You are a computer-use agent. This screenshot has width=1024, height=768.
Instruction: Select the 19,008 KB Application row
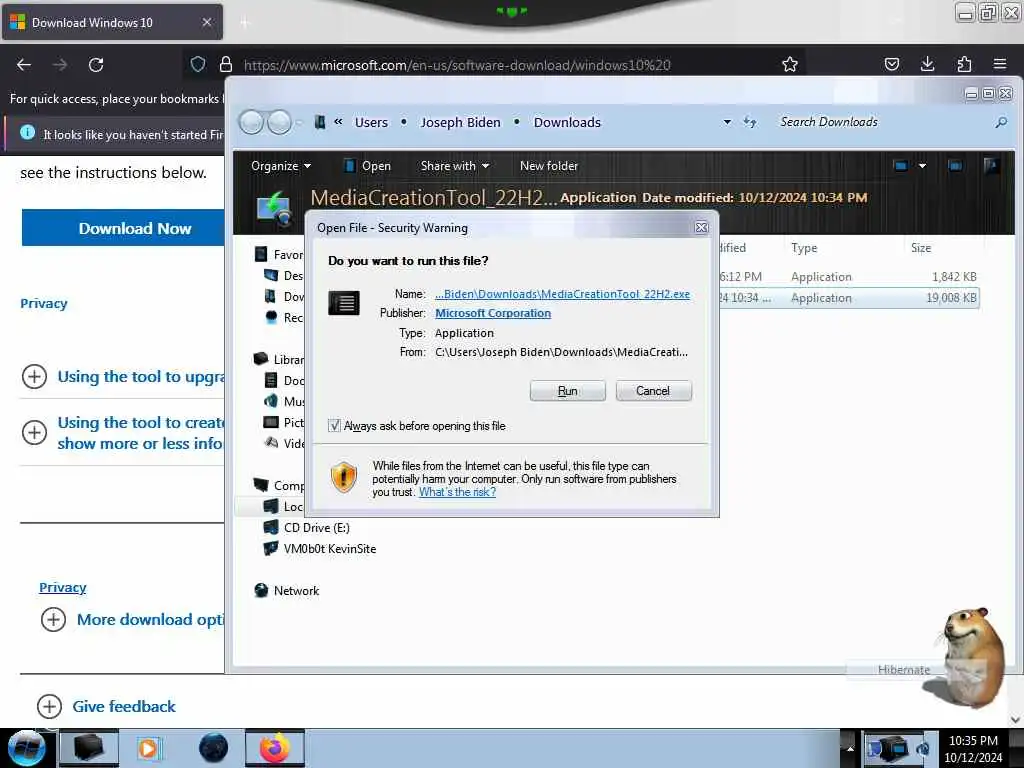click(x=849, y=298)
